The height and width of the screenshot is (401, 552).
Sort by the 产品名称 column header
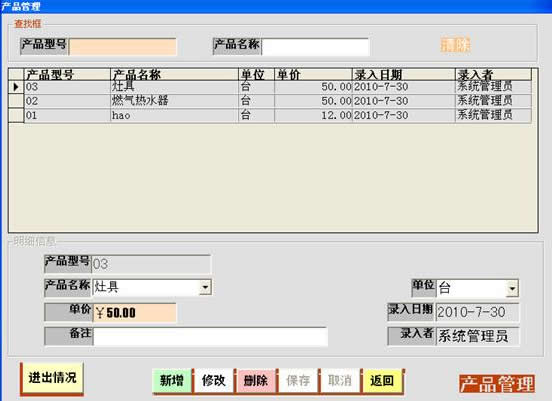click(175, 74)
